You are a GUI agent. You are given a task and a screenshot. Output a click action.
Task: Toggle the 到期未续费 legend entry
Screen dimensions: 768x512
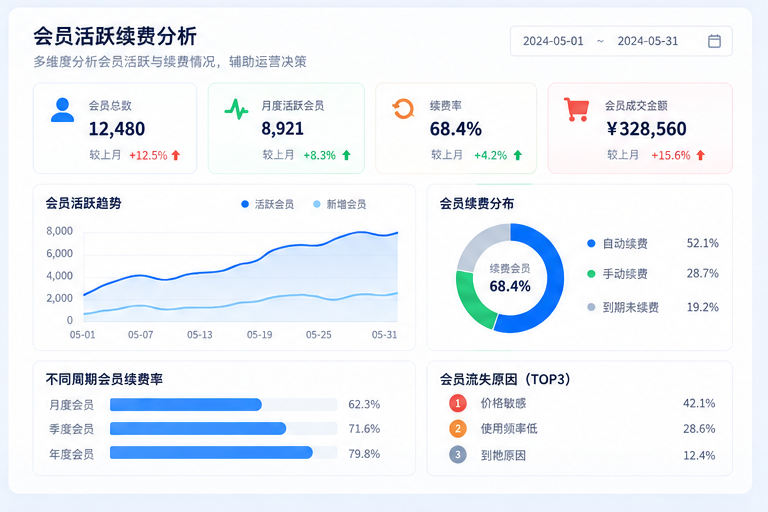(x=623, y=307)
